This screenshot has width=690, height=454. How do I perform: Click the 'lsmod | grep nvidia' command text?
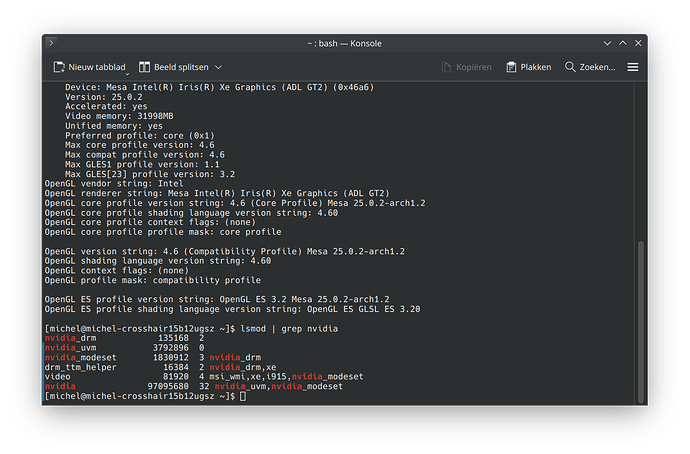tap(289, 329)
